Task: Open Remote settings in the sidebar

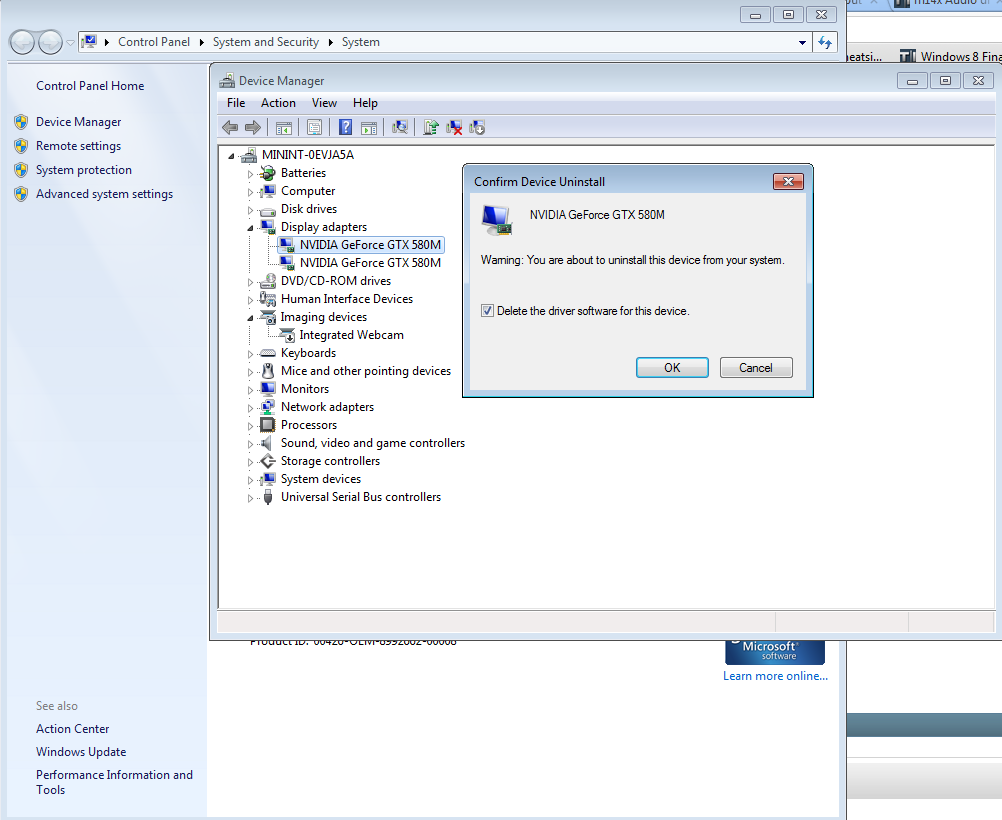Action: 78,146
